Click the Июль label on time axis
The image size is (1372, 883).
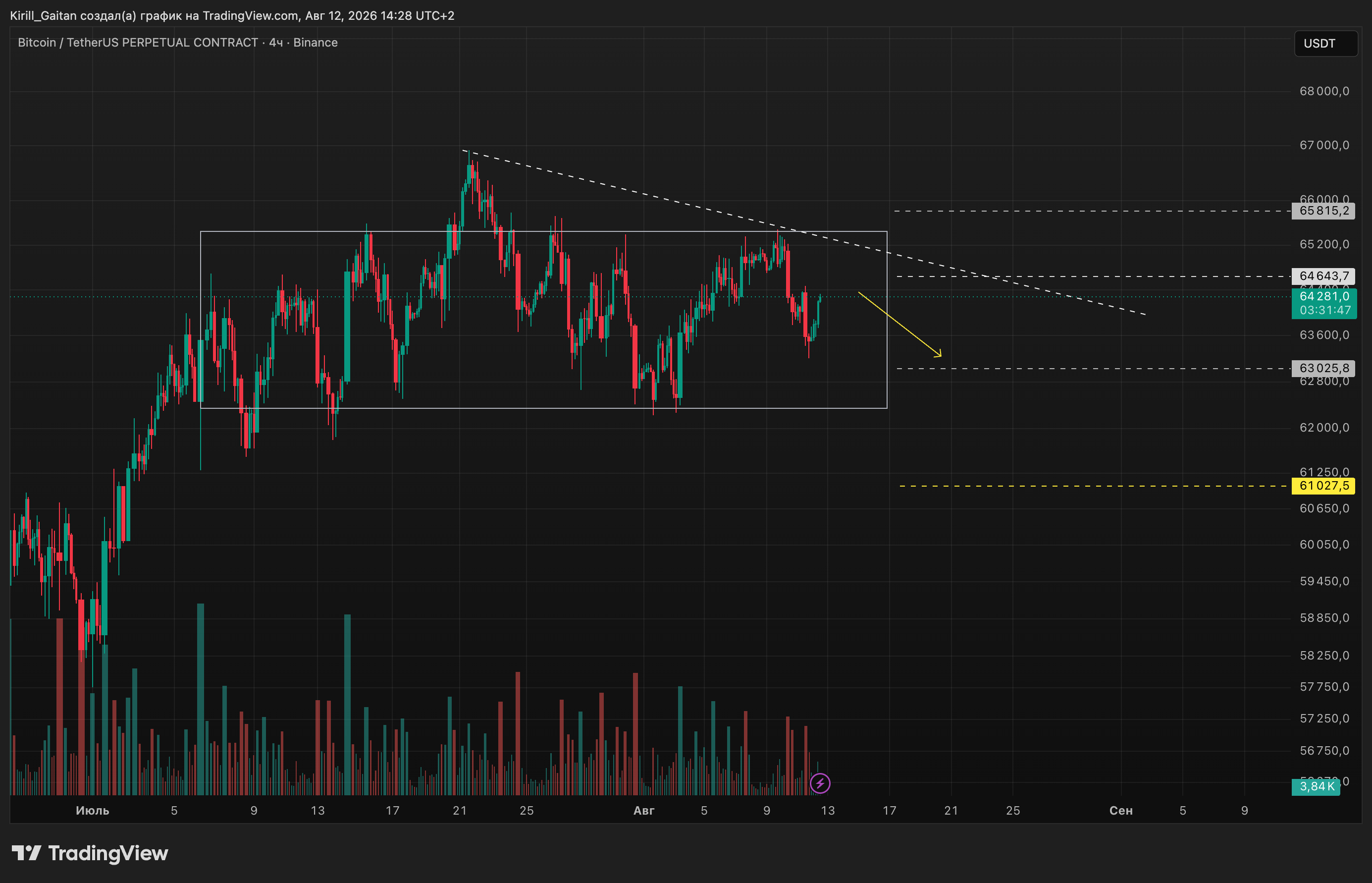[92, 811]
